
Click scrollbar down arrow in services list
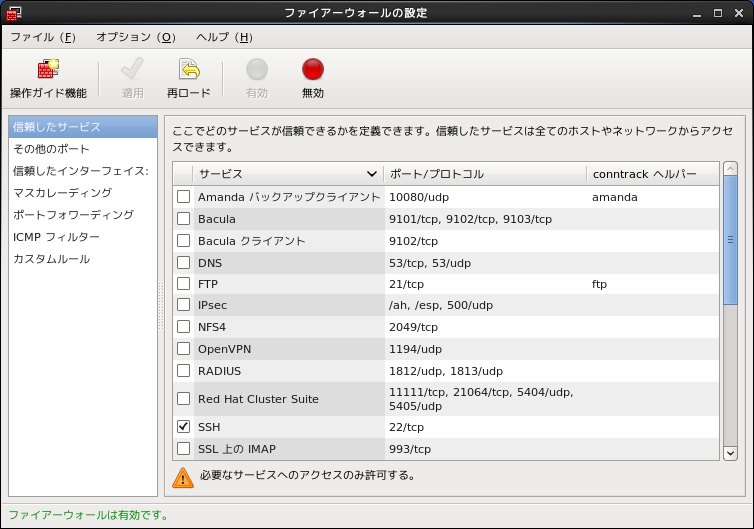click(x=730, y=453)
